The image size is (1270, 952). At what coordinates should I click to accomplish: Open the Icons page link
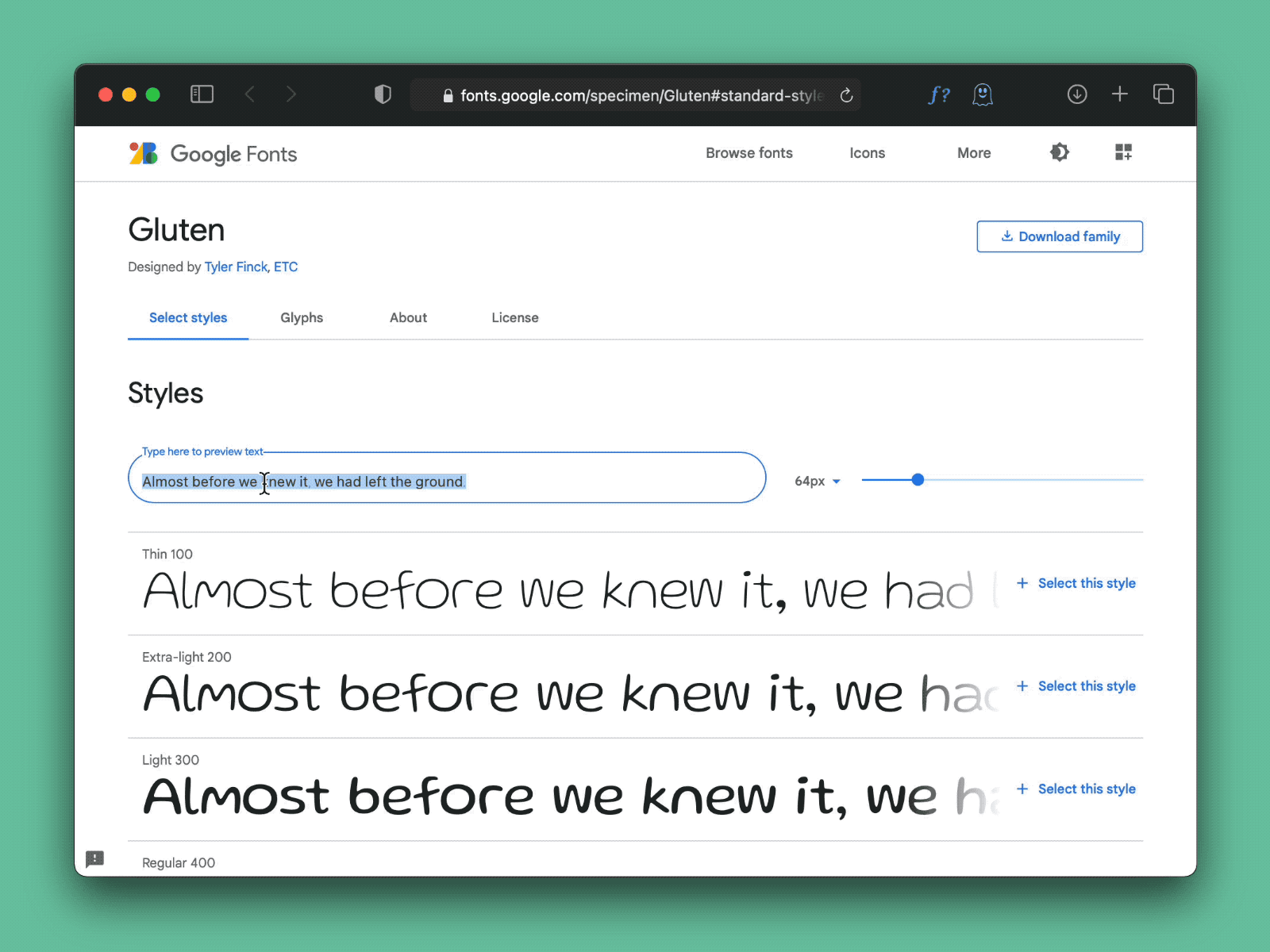868,153
